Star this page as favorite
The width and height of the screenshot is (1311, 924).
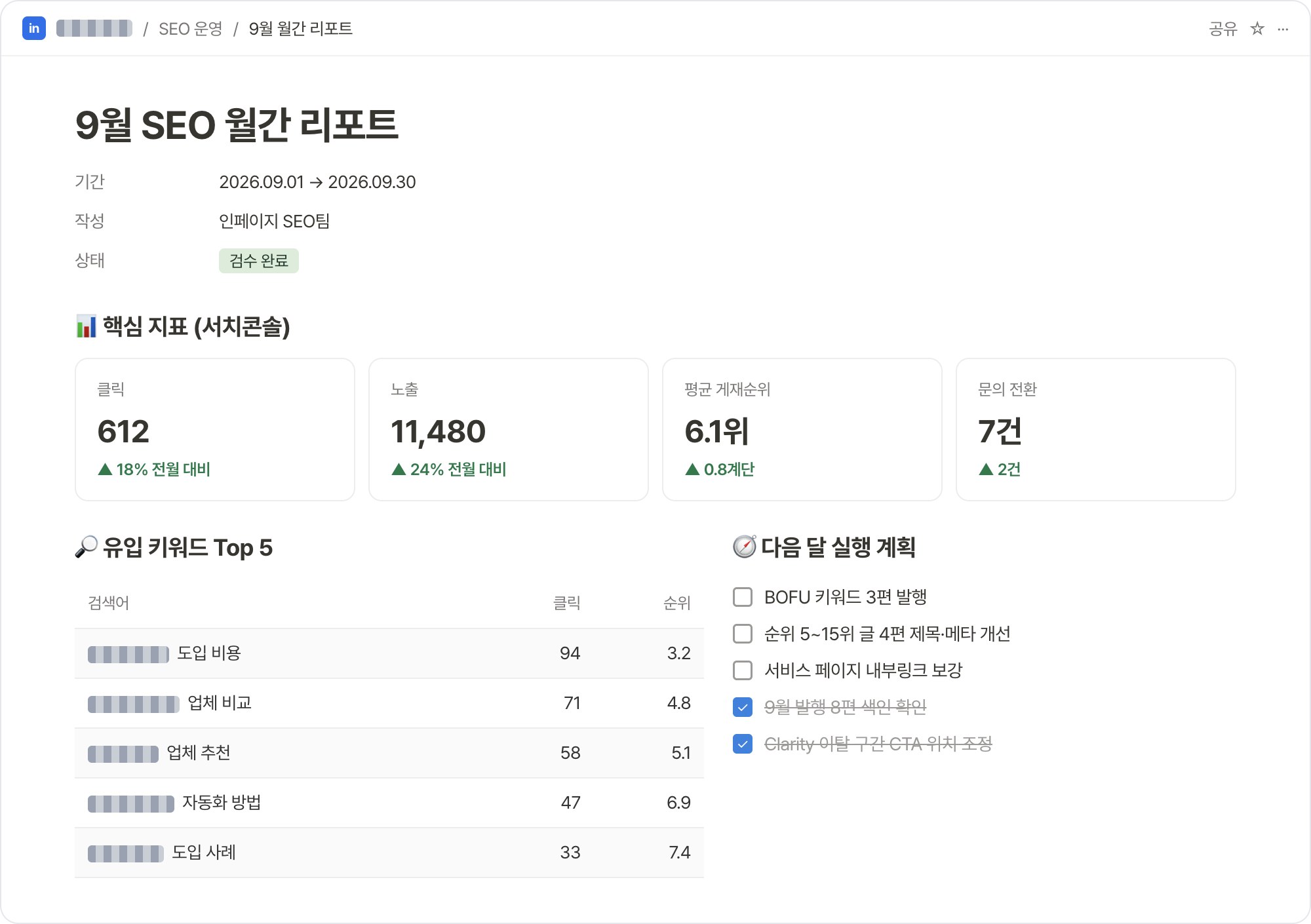pyautogui.click(x=1257, y=29)
